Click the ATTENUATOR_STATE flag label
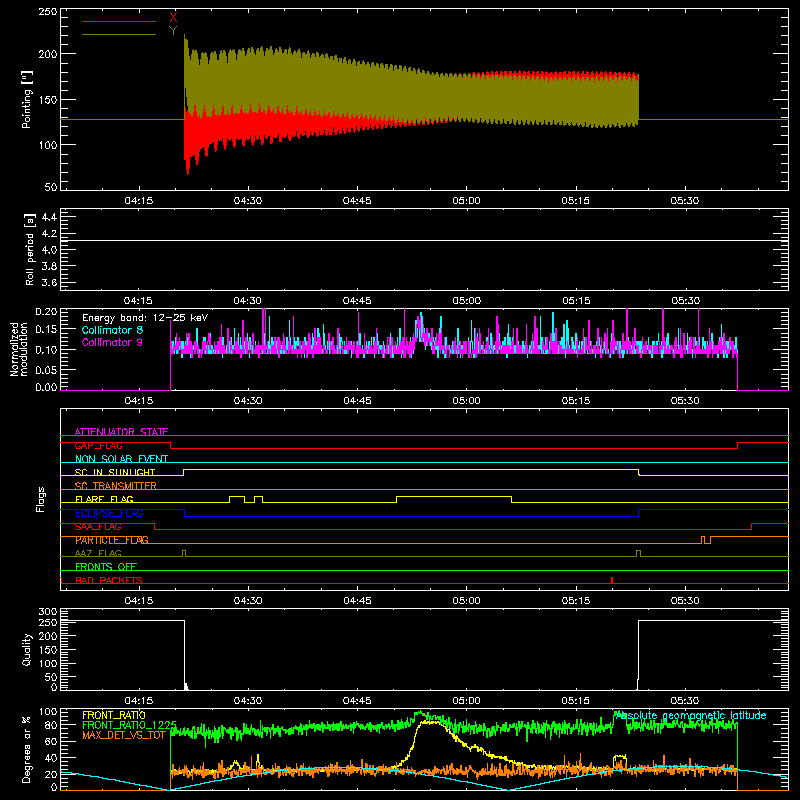Image resolution: width=800 pixels, height=800 pixels. click(x=121, y=432)
